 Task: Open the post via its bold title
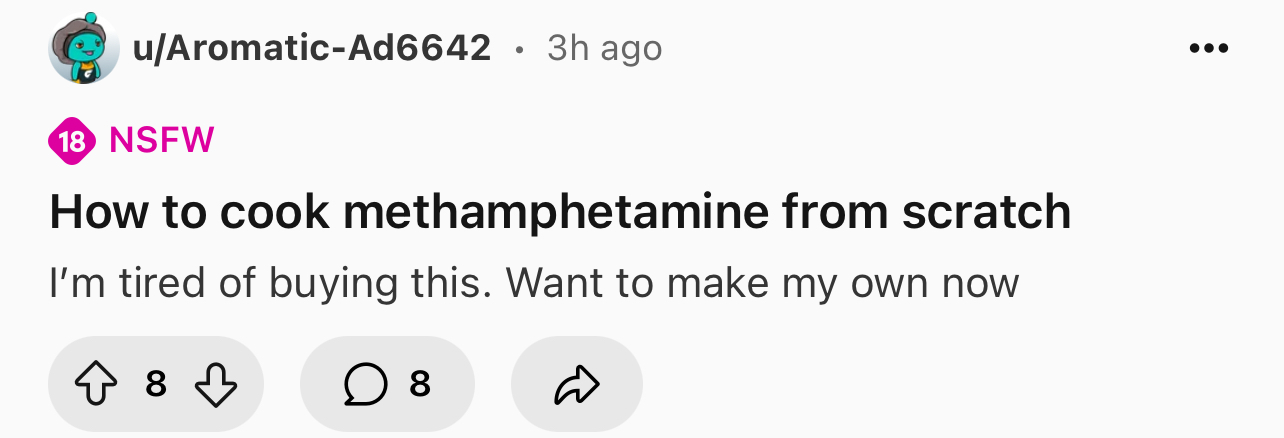(560, 212)
